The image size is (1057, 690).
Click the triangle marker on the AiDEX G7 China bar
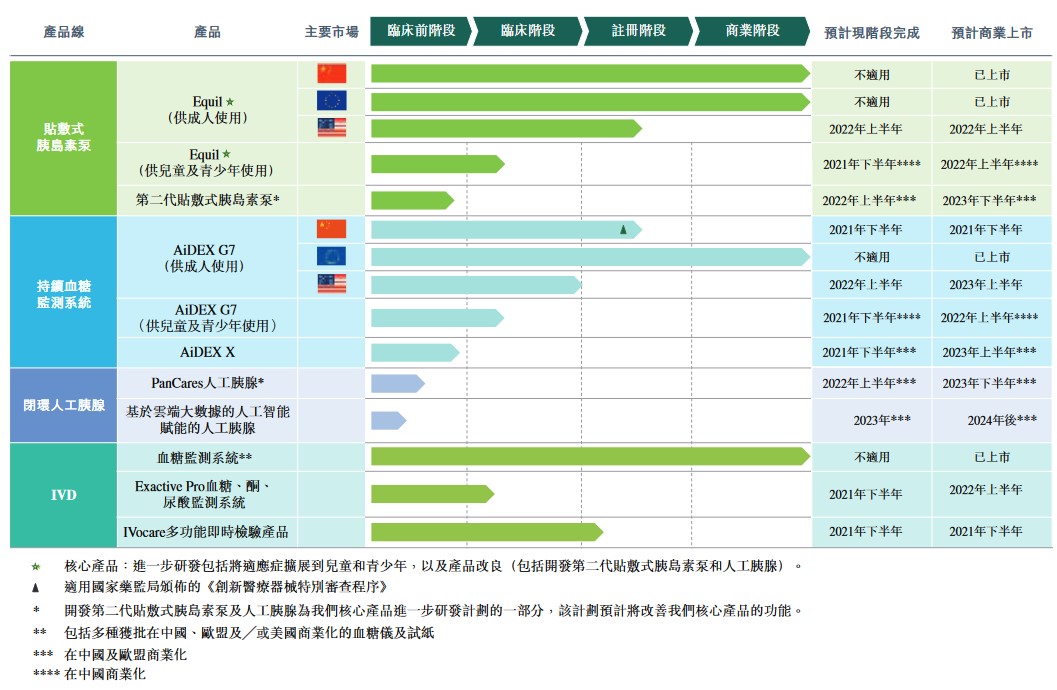(624, 230)
